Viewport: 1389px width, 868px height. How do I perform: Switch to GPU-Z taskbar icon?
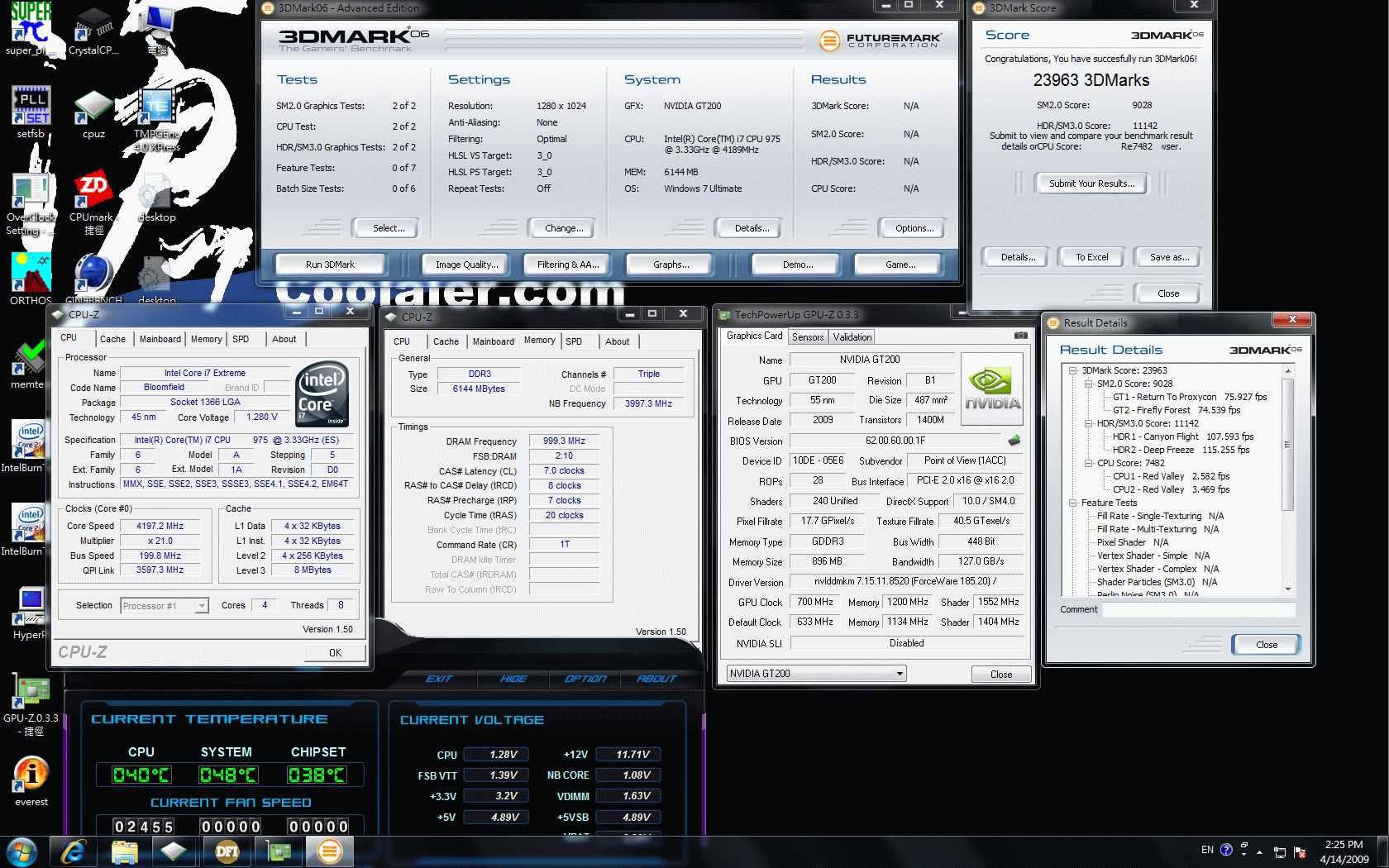tap(279, 851)
